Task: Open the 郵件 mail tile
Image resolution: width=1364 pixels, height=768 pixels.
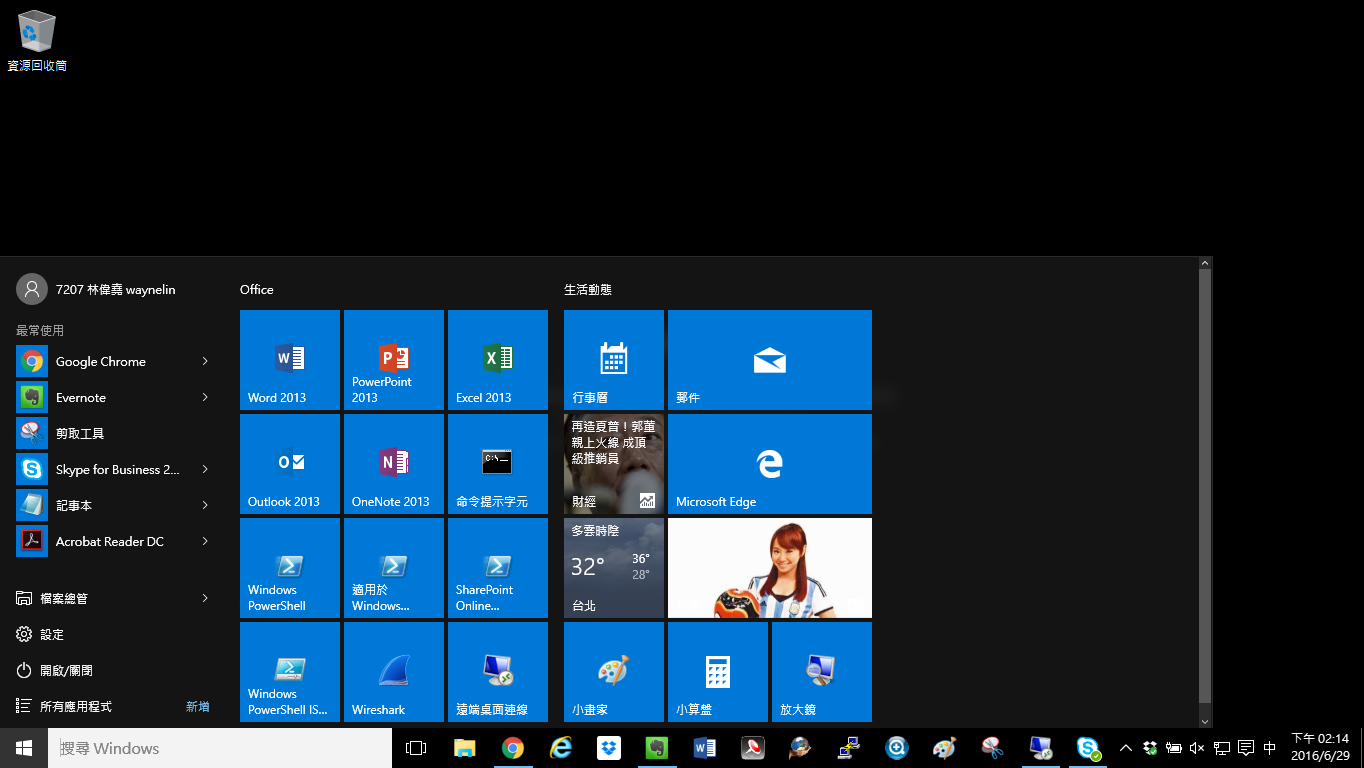Action: (770, 360)
